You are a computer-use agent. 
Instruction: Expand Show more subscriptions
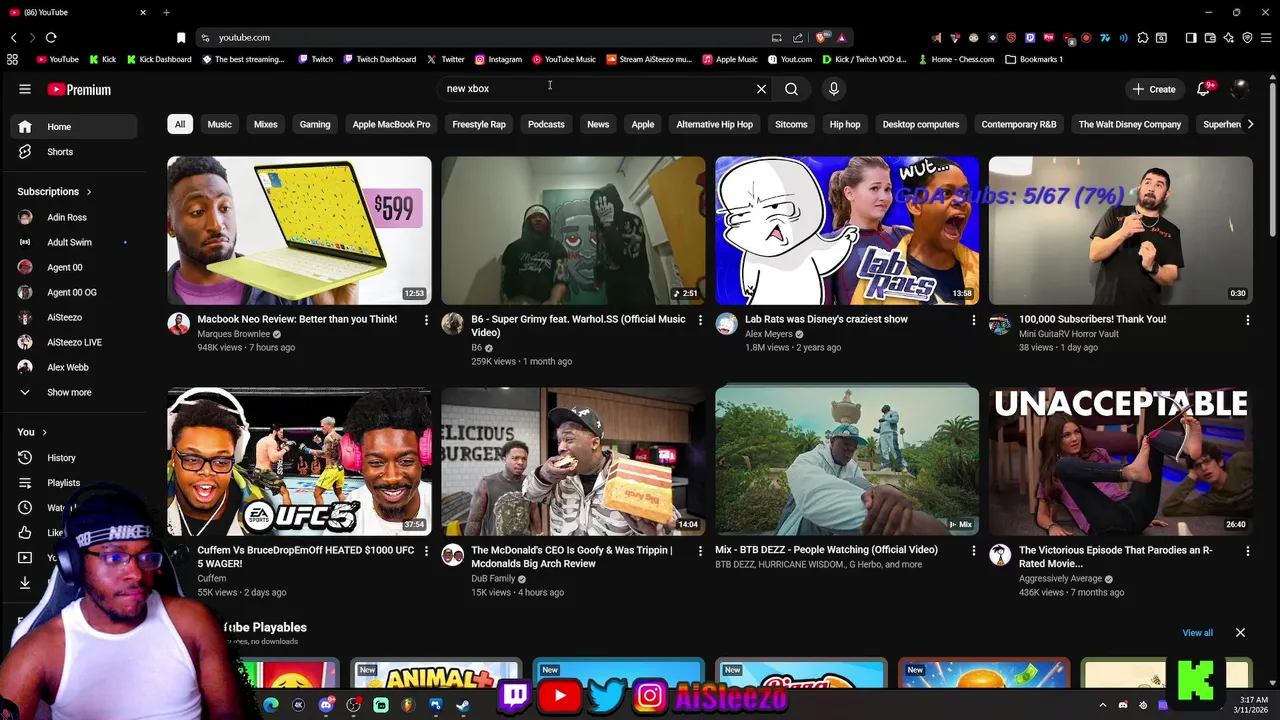coord(68,392)
